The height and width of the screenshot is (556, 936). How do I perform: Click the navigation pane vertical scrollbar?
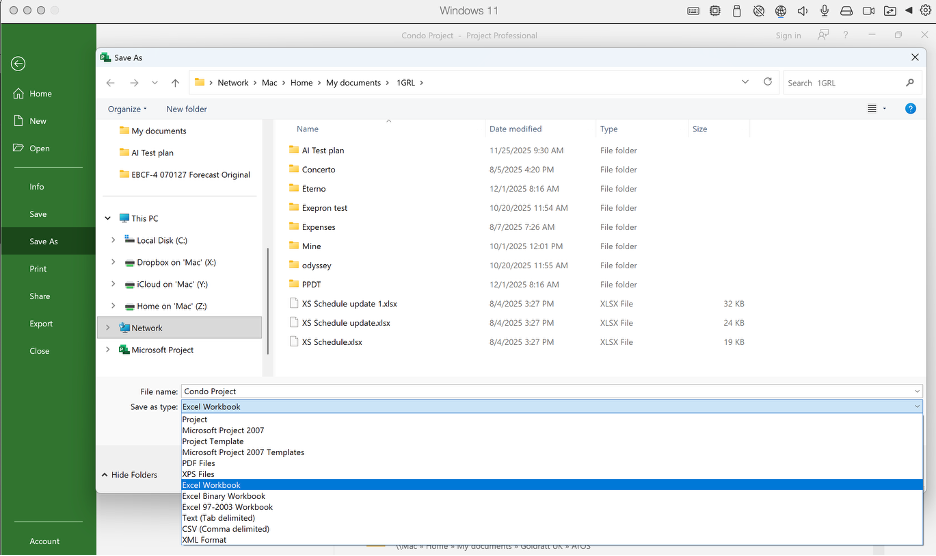click(x=267, y=299)
